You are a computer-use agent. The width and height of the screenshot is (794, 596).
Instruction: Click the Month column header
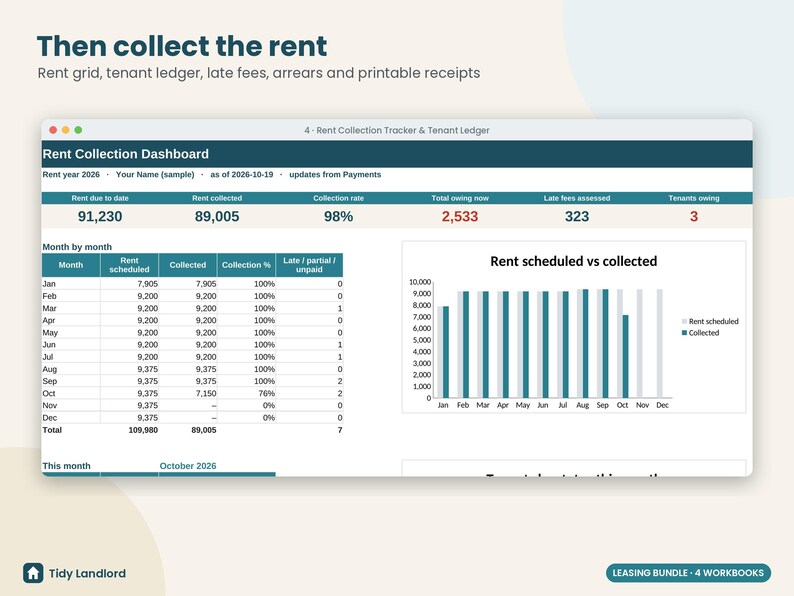pos(71,265)
